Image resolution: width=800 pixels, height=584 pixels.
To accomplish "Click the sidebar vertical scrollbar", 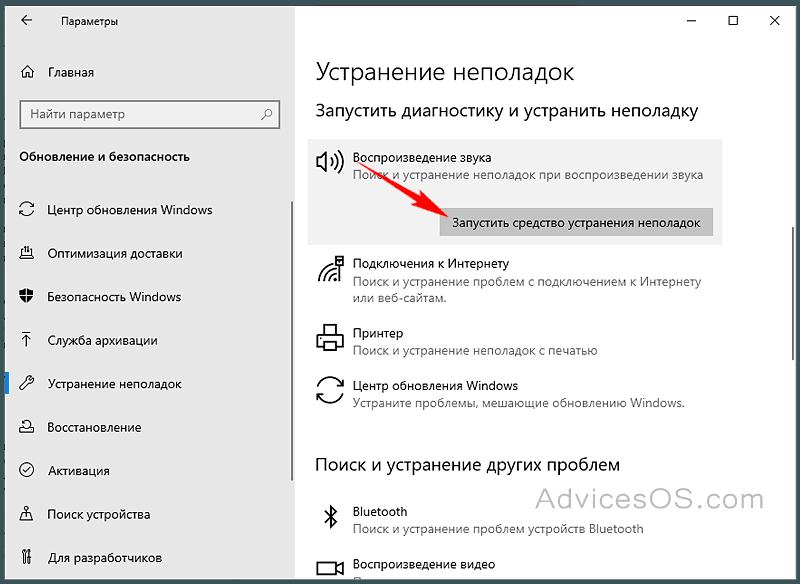I will [x=292, y=340].
